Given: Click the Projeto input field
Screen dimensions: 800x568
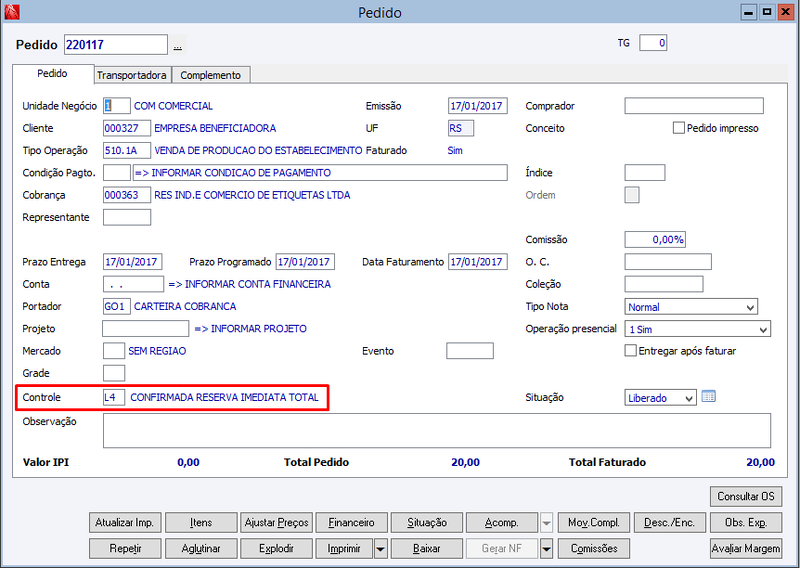Looking at the screenshot, I should point(145,329).
